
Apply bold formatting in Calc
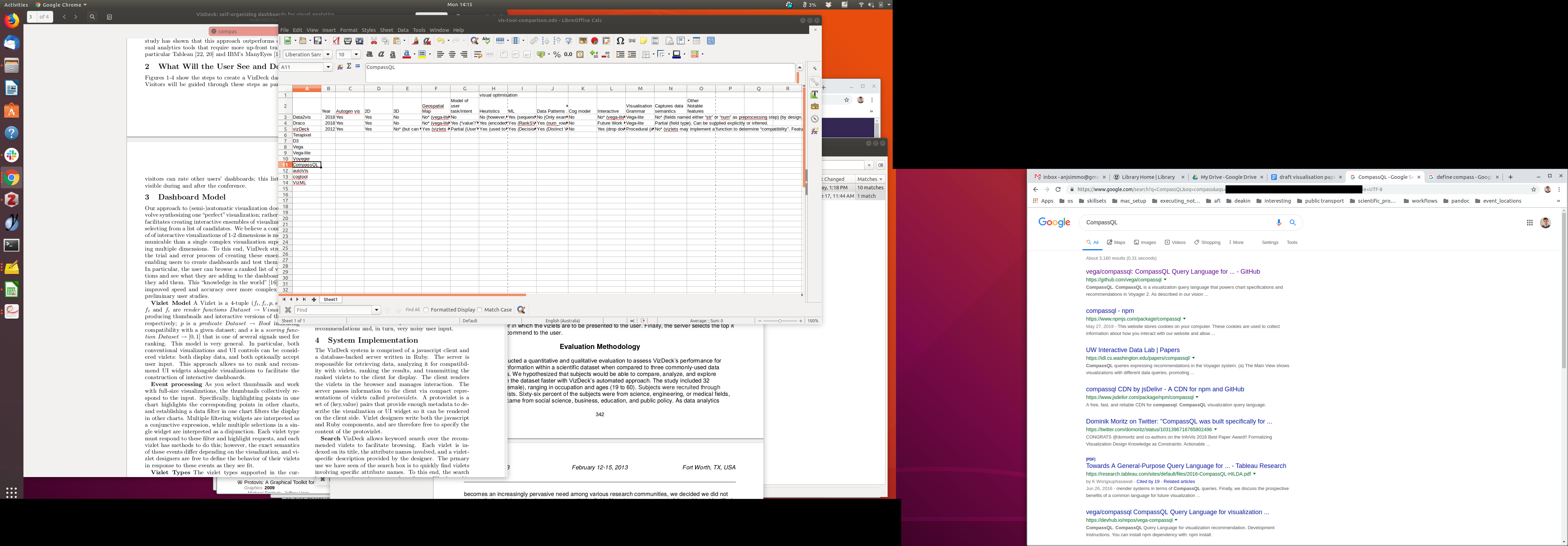[370, 55]
